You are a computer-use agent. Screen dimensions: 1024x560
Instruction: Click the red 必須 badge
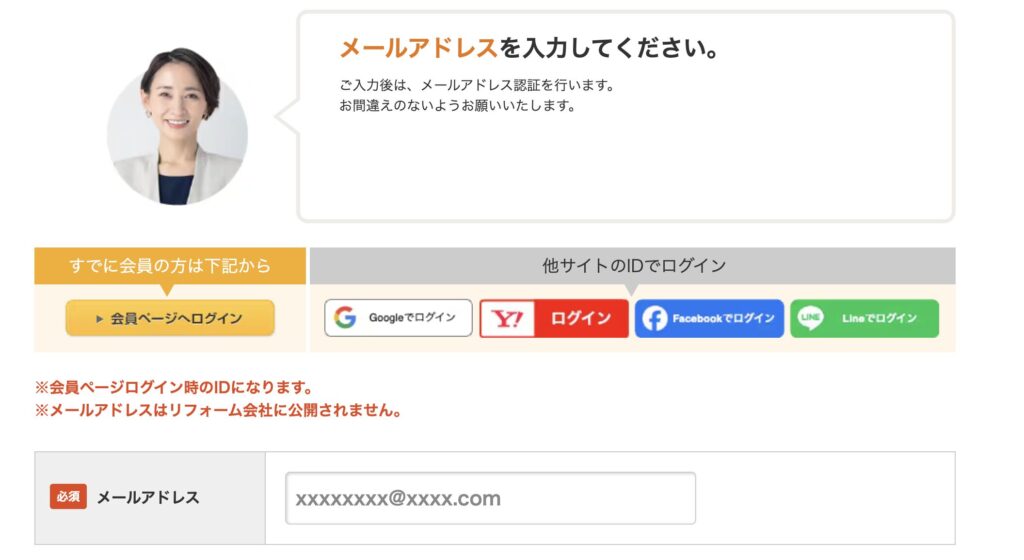pos(69,497)
